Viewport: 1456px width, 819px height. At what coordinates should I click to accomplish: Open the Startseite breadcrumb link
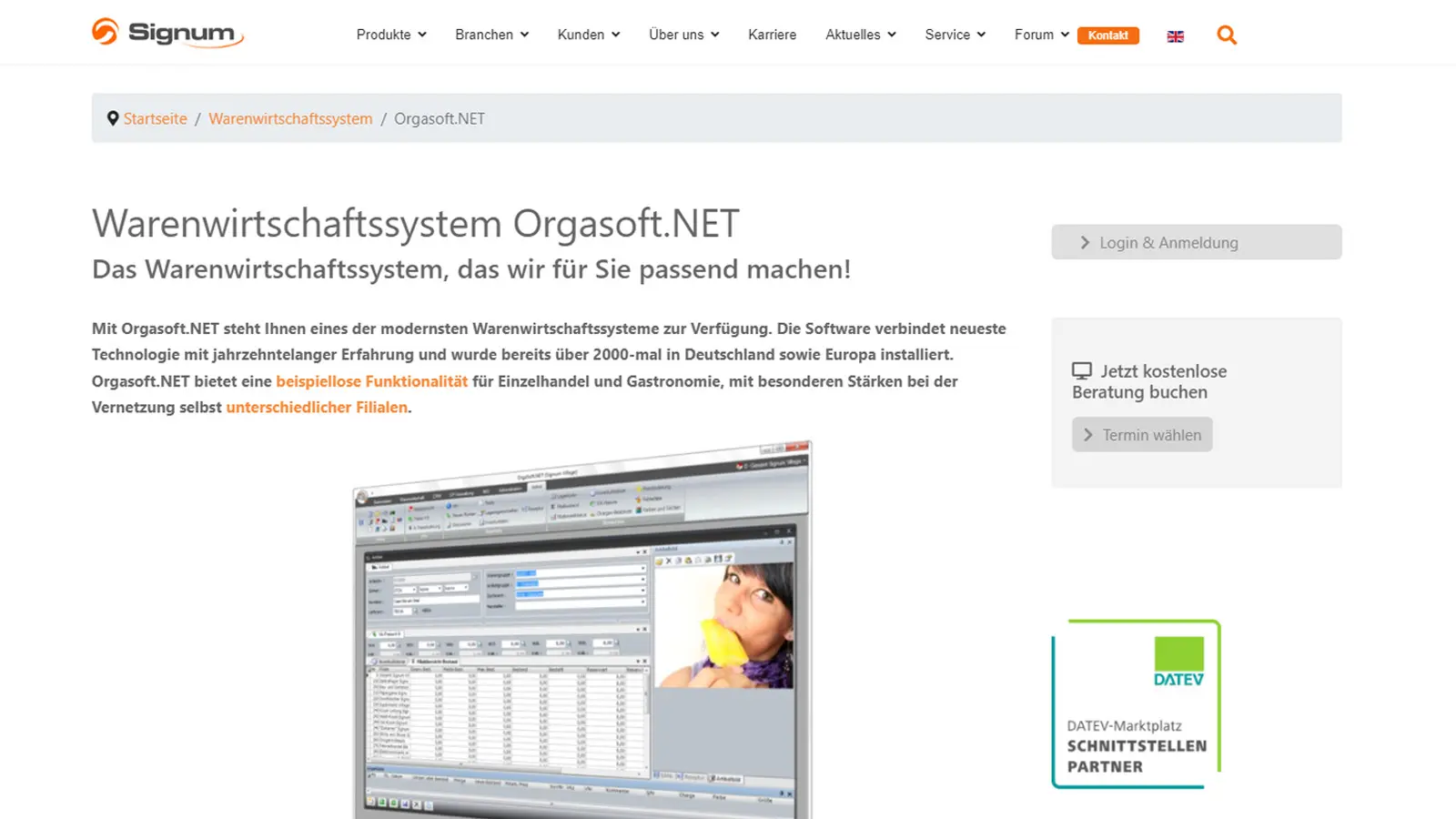[156, 118]
